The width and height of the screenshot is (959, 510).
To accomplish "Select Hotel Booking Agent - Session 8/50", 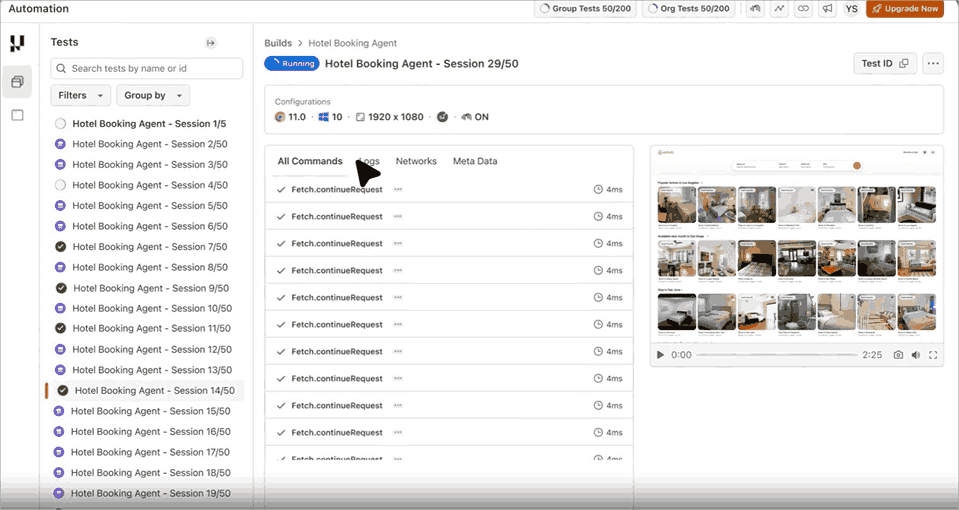I will (x=150, y=267).
